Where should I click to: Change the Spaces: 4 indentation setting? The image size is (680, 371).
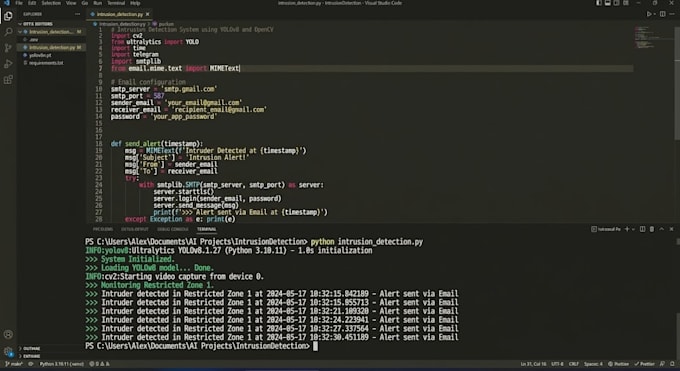[593, 364]
